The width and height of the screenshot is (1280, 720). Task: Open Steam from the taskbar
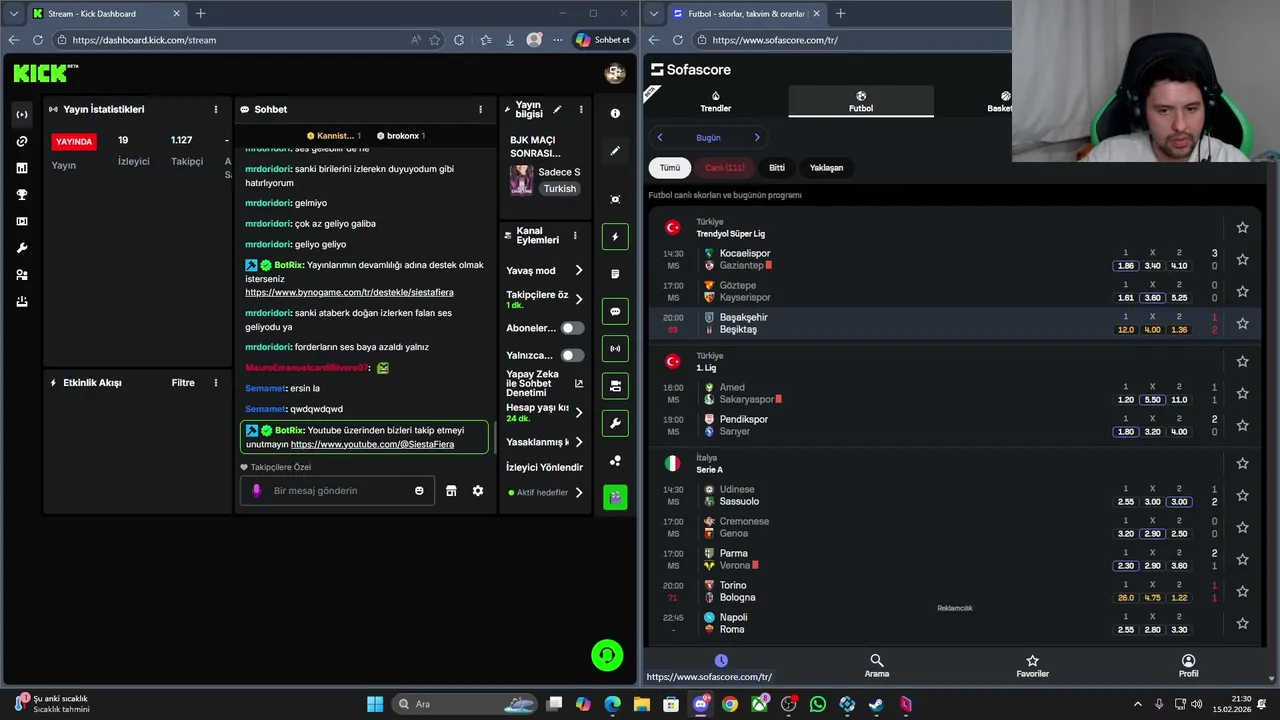876,704
